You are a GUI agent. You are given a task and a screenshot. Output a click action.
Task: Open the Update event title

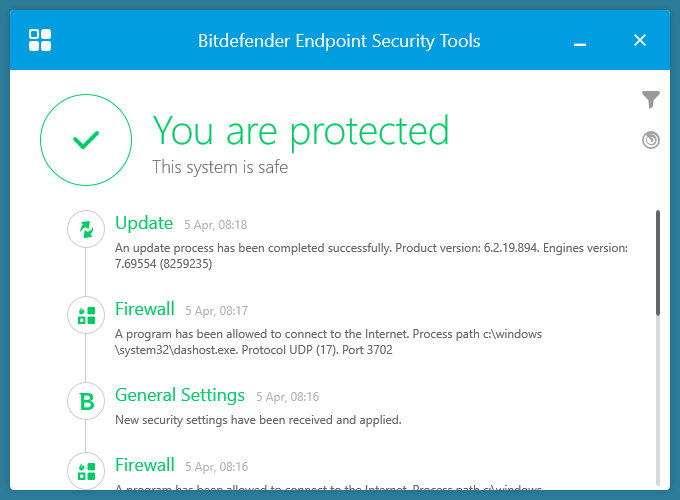144,223
